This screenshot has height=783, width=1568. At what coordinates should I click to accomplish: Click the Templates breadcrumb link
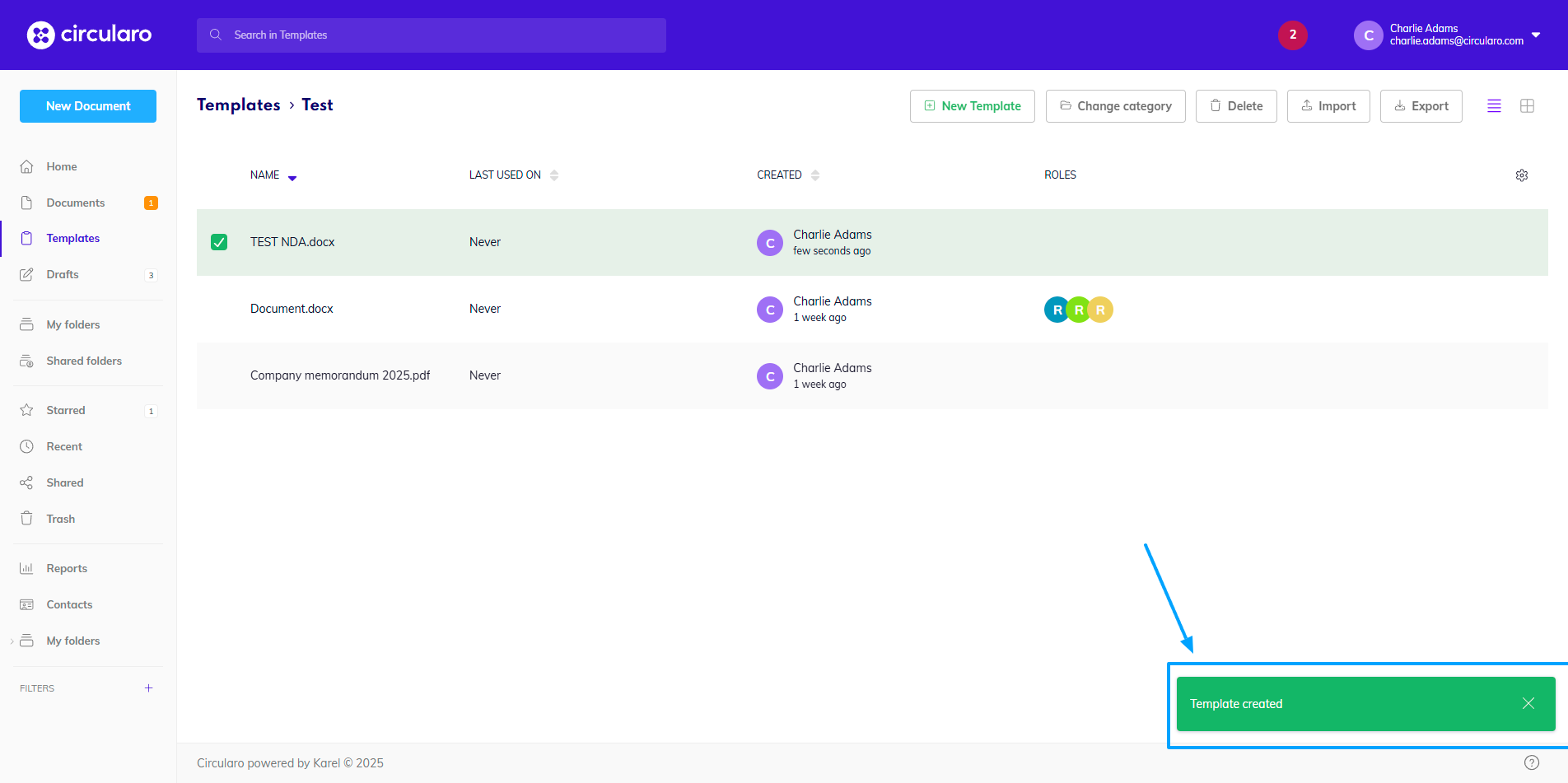click(x=238, y=105)
